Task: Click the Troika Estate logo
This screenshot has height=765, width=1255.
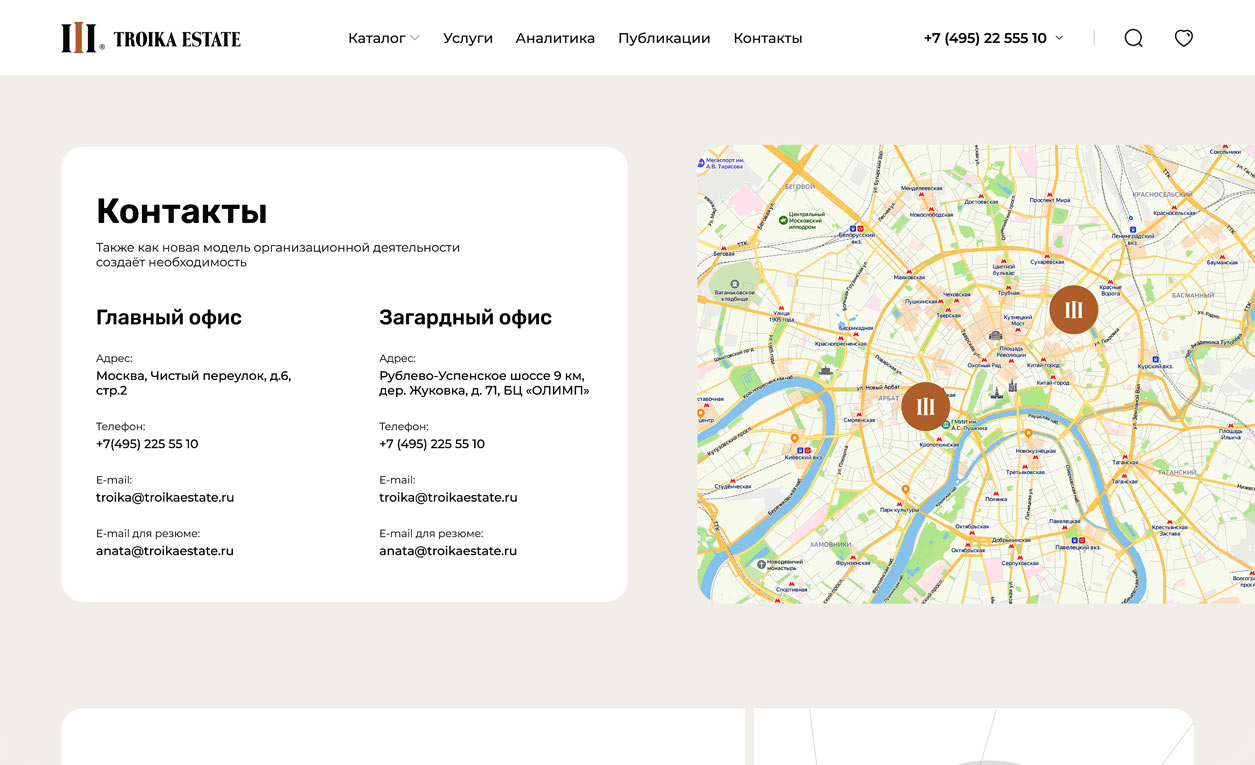Action: 151,38
